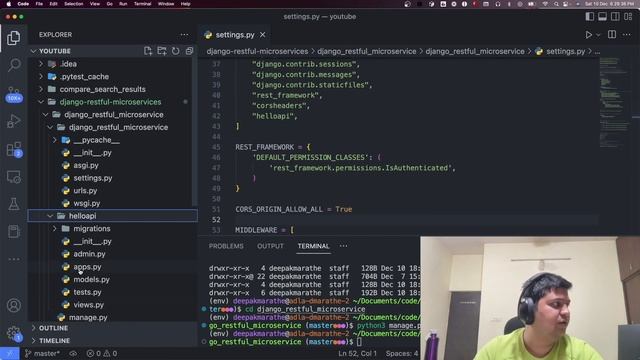Create a new folder in YOUTUBE explorer
Viewport: 640px width, 360px height.
pos(162,51)
